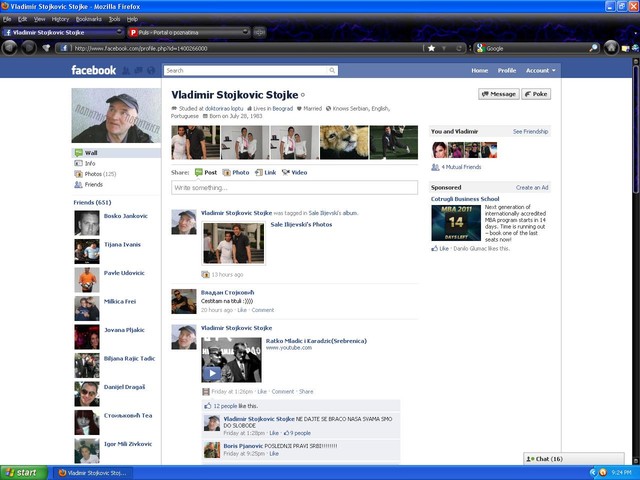Click the Windows start button
The height and width of the screenshot is (480, 640).
22,472
